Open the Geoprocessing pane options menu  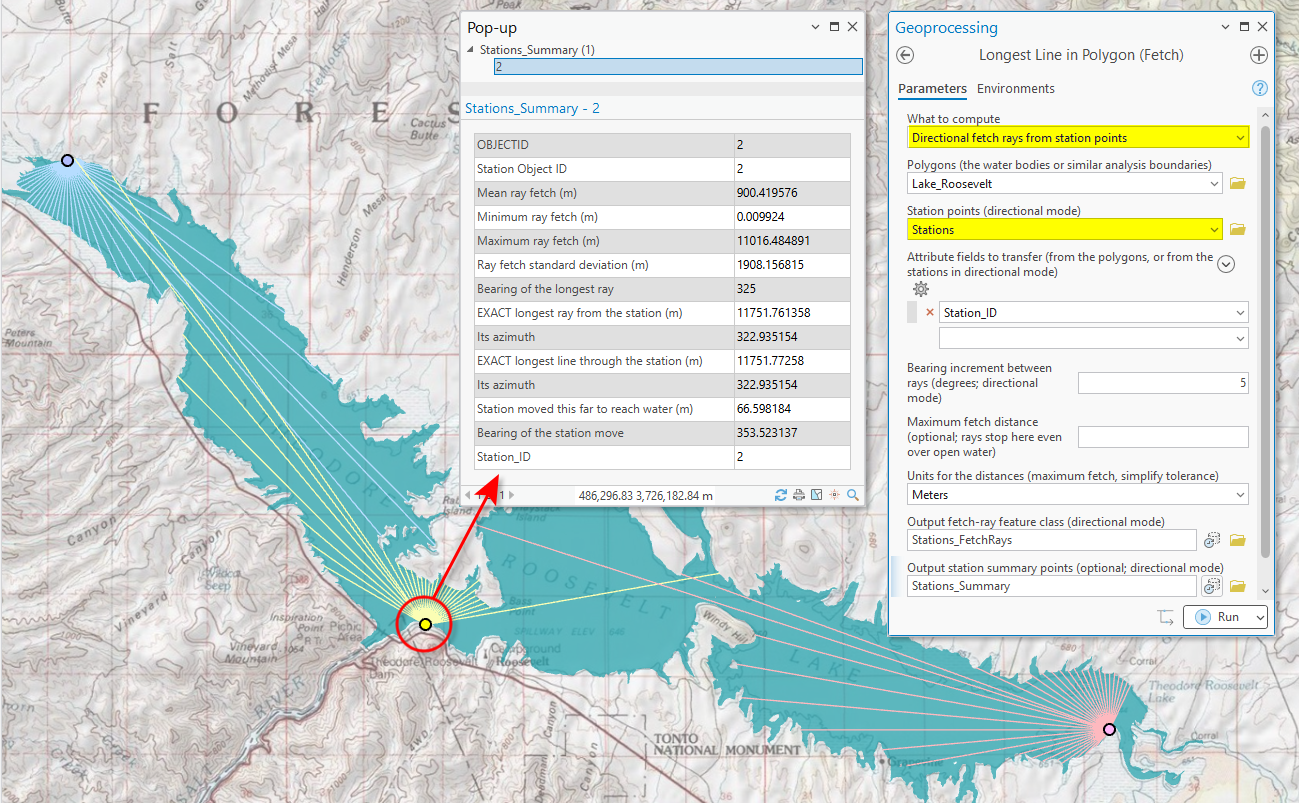click(1226, 28)
